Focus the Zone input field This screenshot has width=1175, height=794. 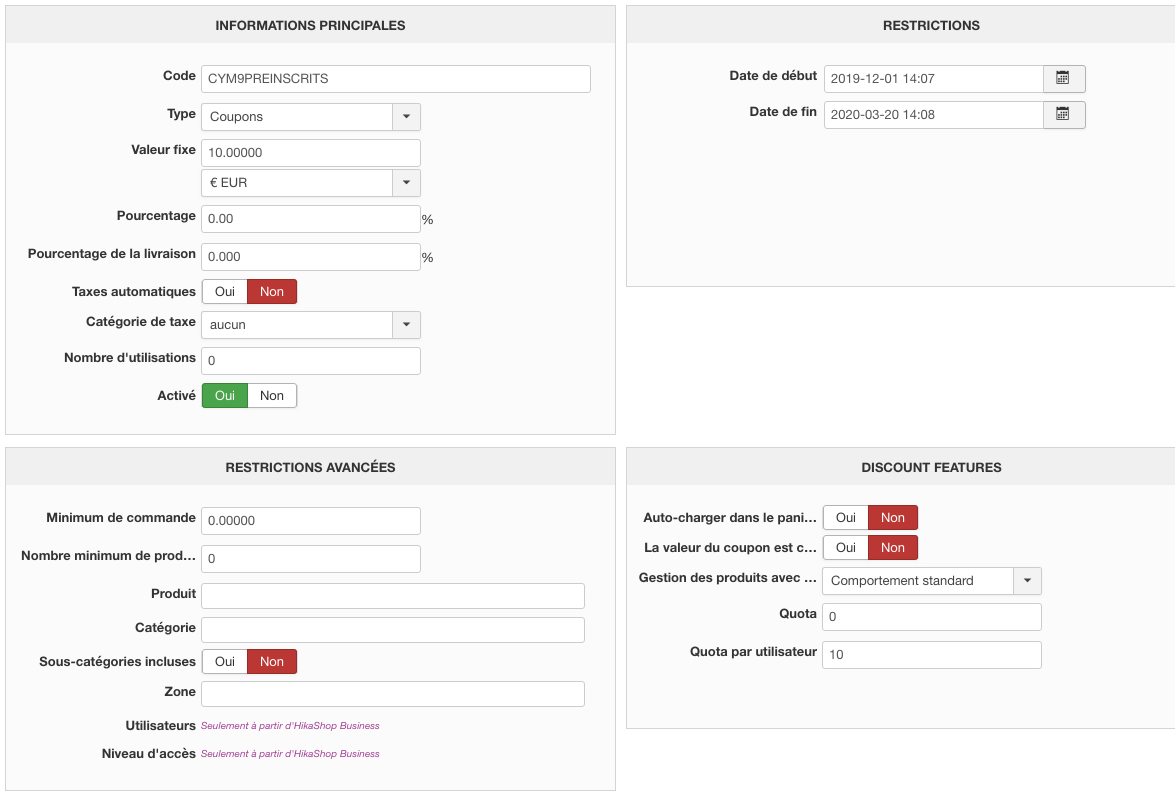(x=392, y=694)
